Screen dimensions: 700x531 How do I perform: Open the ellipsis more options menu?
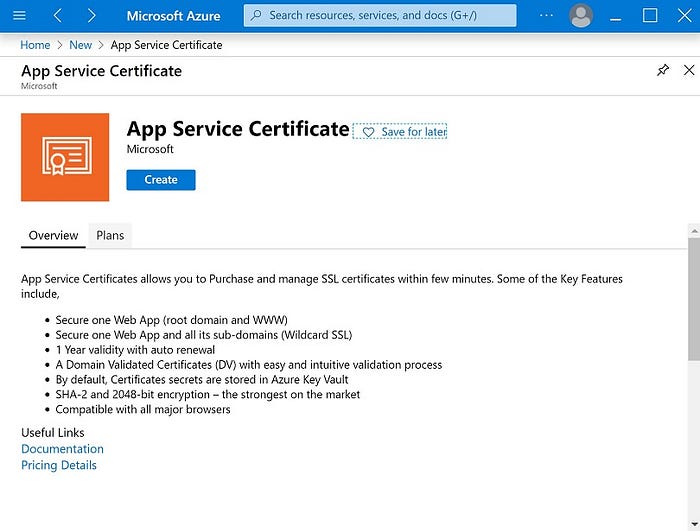(x=546, y=15)
